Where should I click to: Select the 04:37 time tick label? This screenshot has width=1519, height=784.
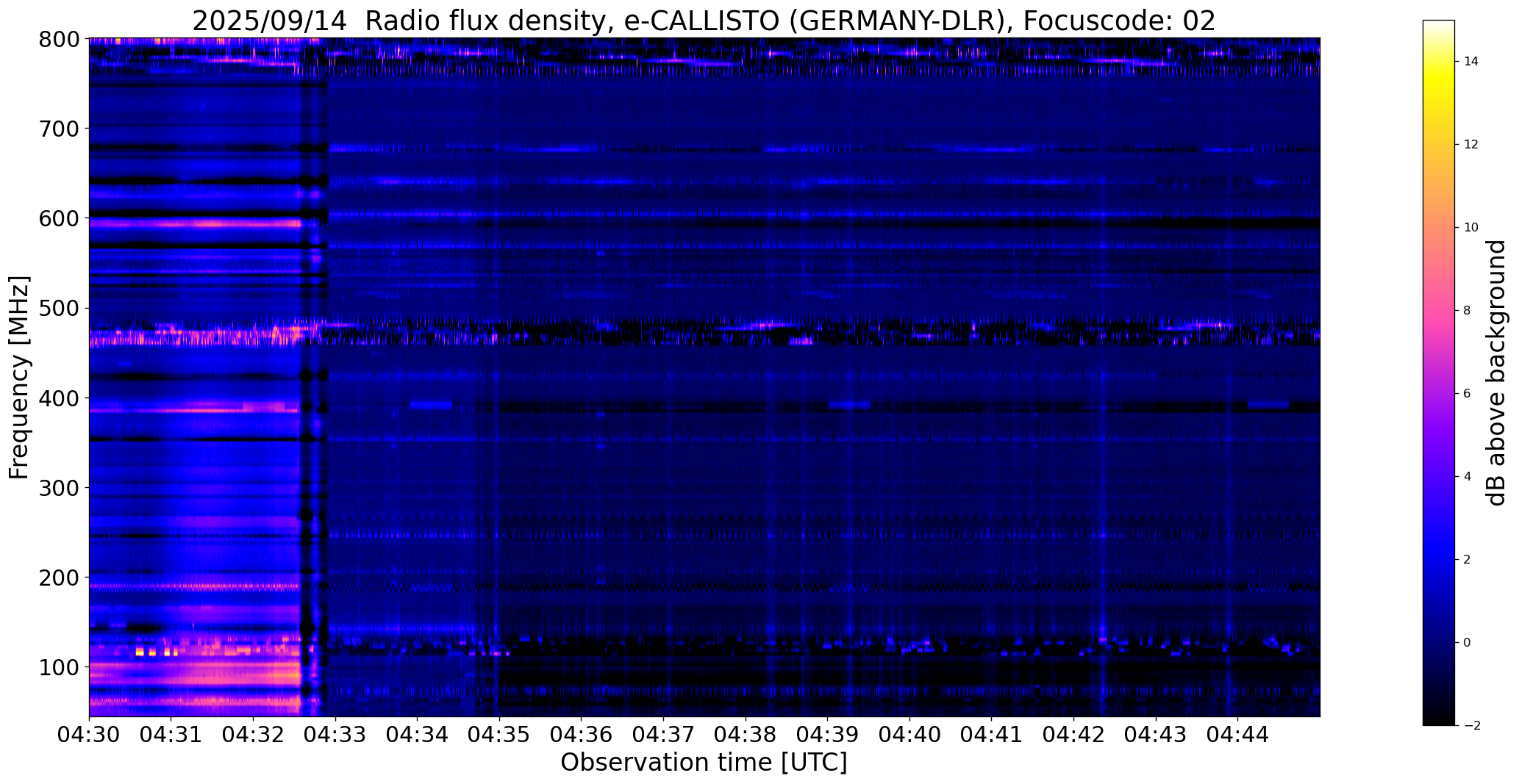(x=664, y=735)
